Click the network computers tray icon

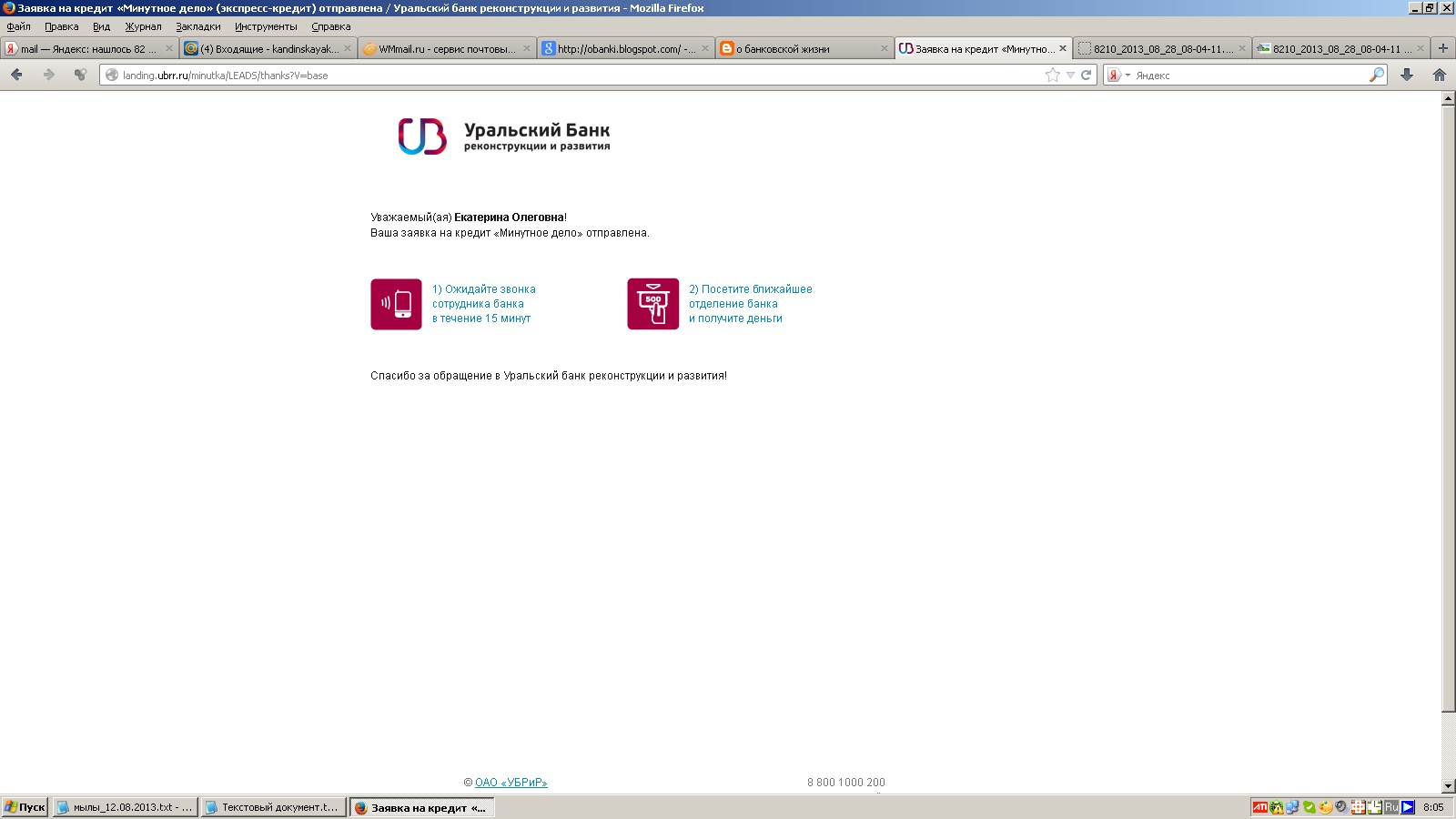click(x=1292, y=807)
